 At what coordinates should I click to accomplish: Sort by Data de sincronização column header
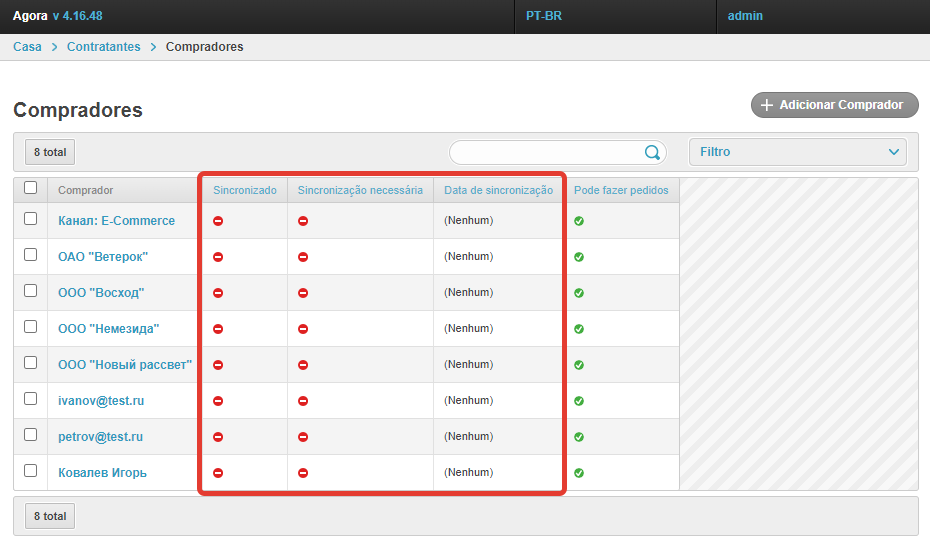point(498,190)
